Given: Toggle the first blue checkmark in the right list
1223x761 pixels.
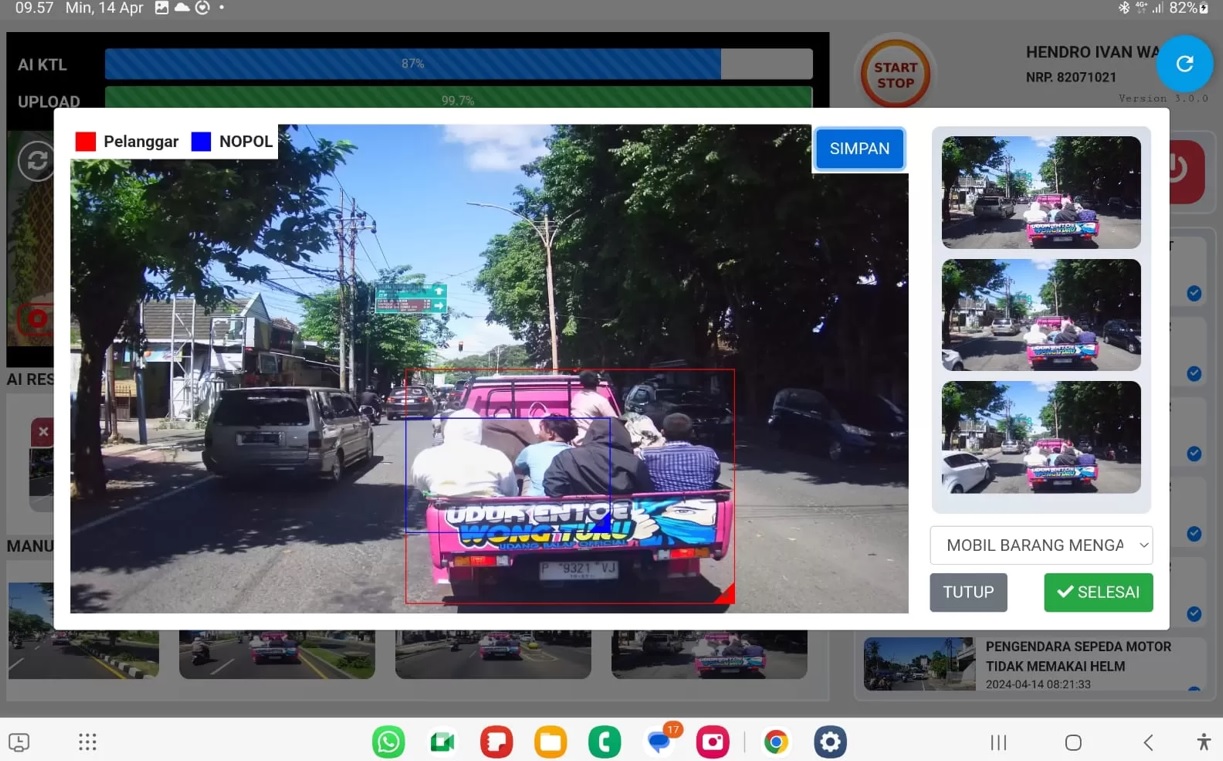Looking at the screenshot, I should click(x=1194, y=293).
